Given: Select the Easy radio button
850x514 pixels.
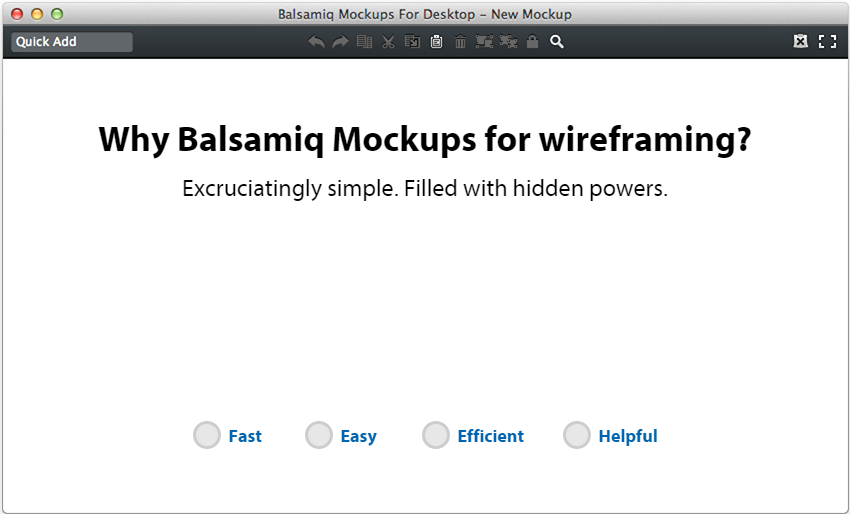Looking at the screenshot, I should pos(319,435).
